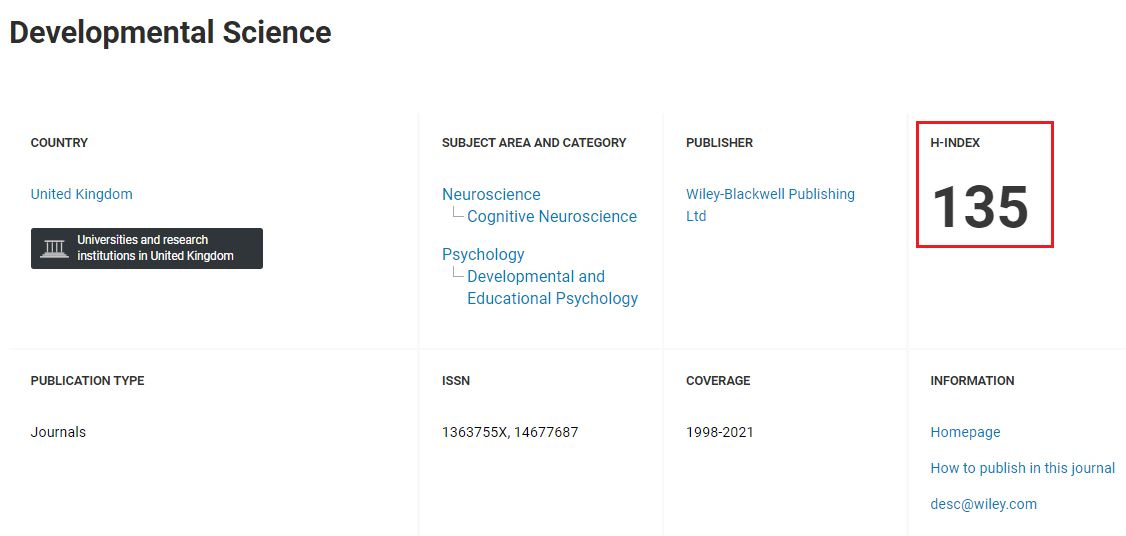Click the desc@wiley.com email link

click(x=984, y=504)
